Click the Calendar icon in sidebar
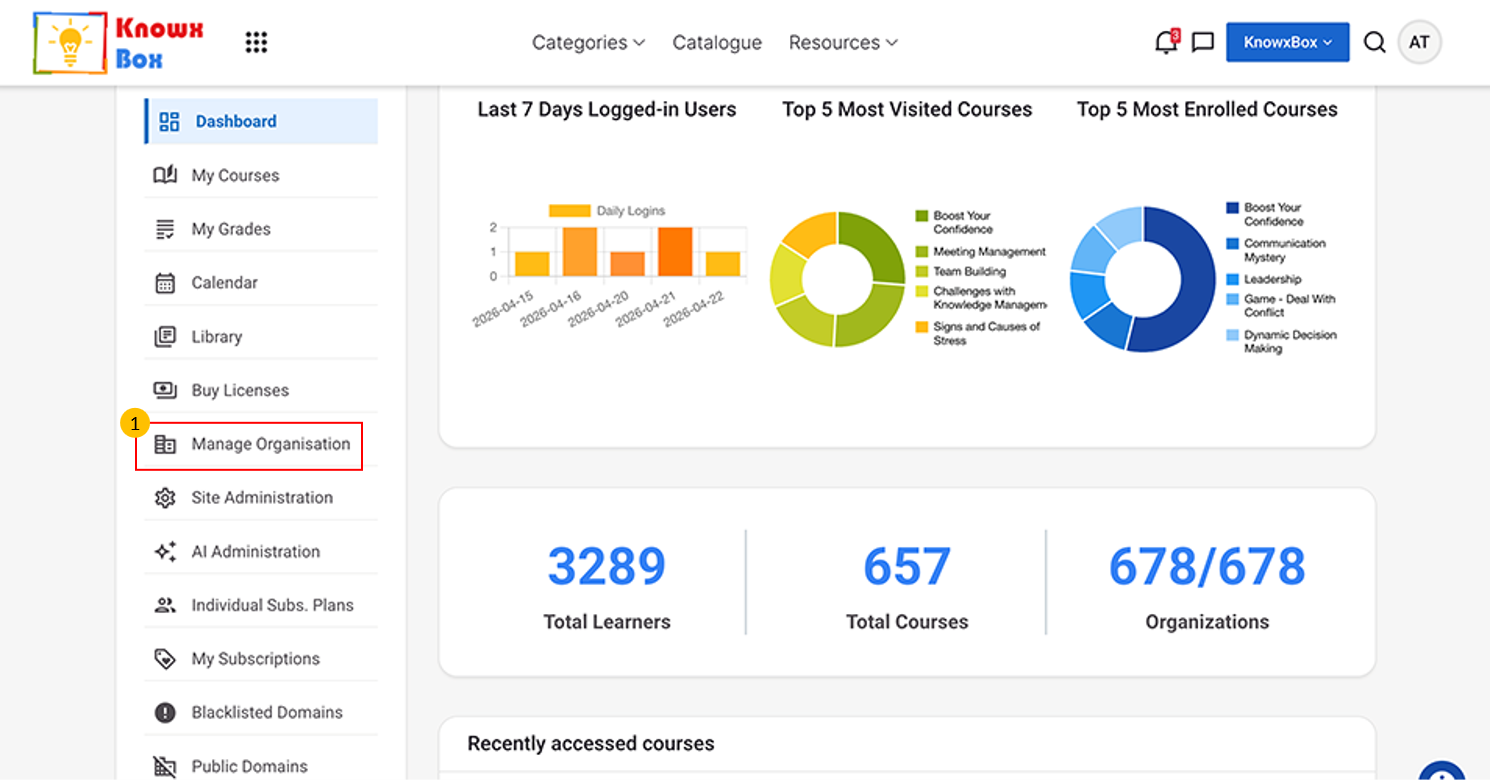The height and width of the screenshot is (780, 1490). 165,283
